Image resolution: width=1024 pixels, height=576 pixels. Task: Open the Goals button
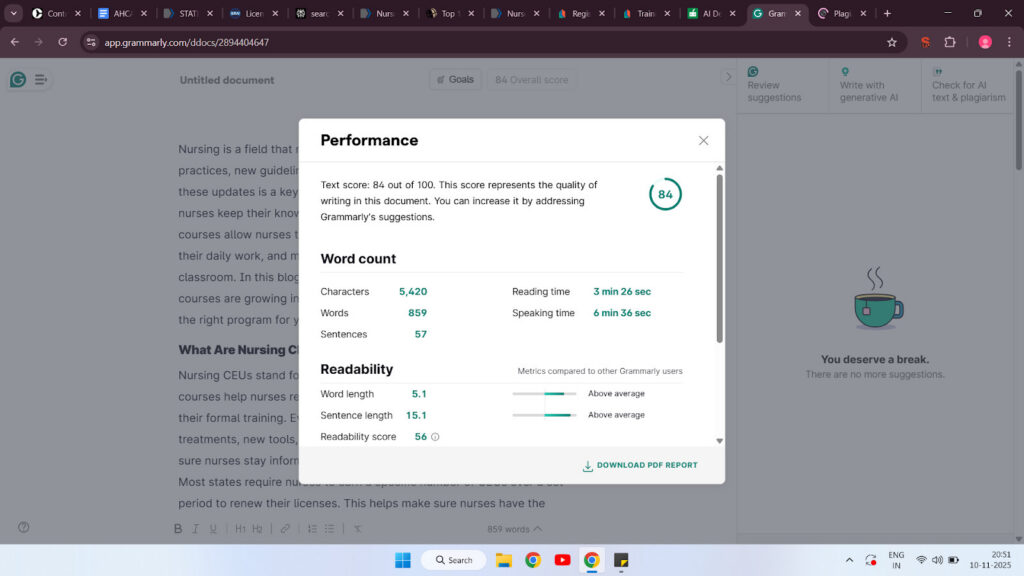[x=455, y=80]
